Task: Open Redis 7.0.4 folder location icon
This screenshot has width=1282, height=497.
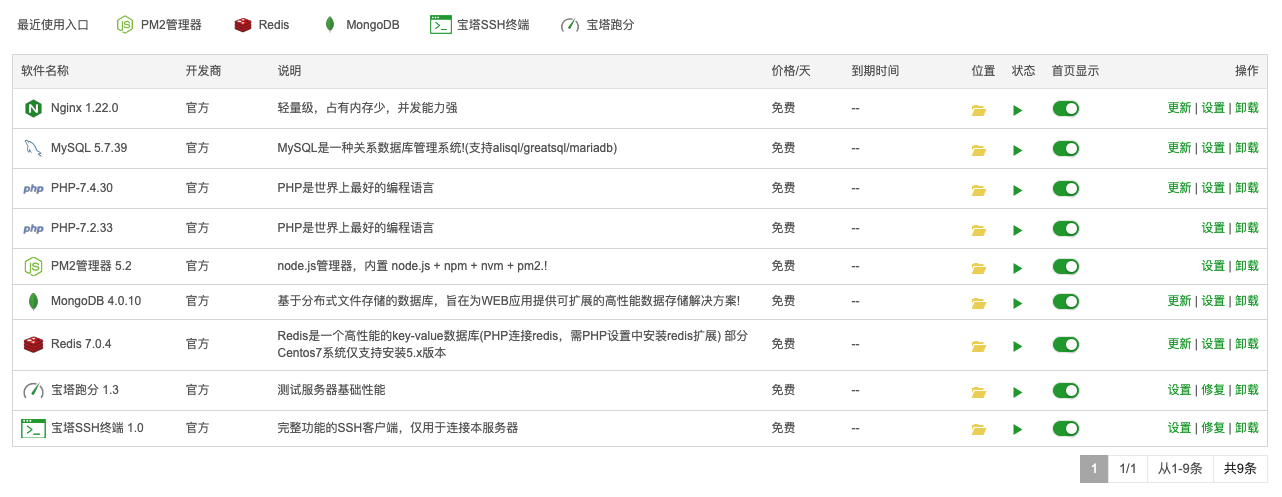Action: point(979,346)
